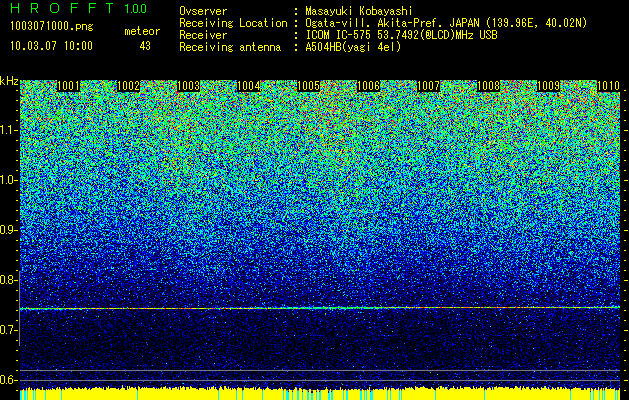Image resolution: width=629 pixels, height=400 pixels.
Task: Click the 1002 time marker
Action: coord(128,86)
